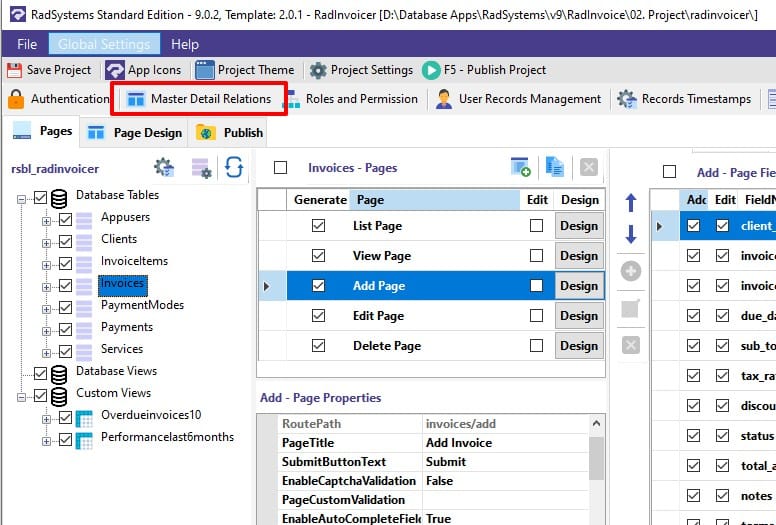This screenshot has width=776, height=525.
Task: Toggle Clients table checkbox
Action: coord(65,241)
